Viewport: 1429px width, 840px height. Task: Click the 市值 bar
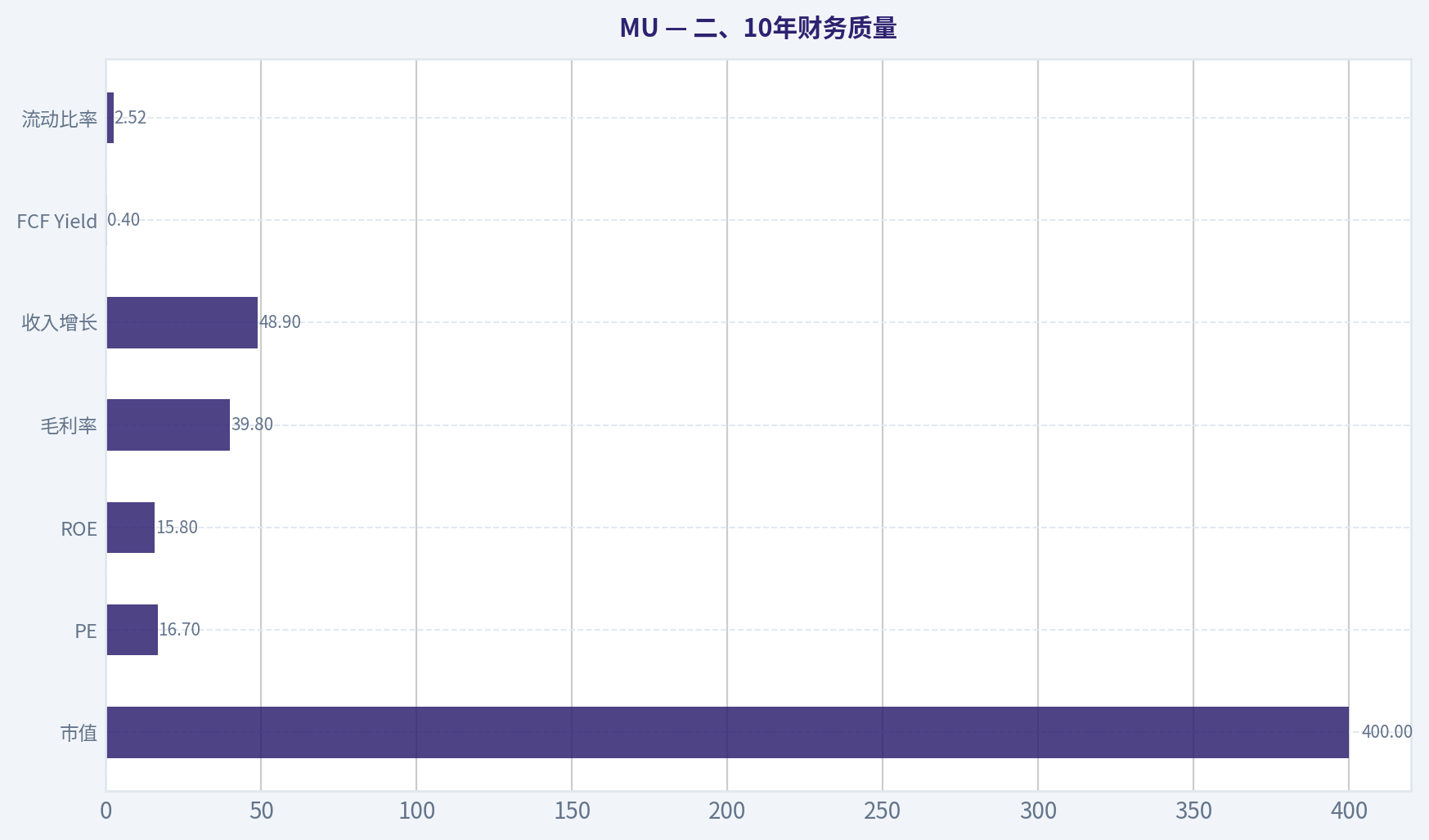pos(728,732)
